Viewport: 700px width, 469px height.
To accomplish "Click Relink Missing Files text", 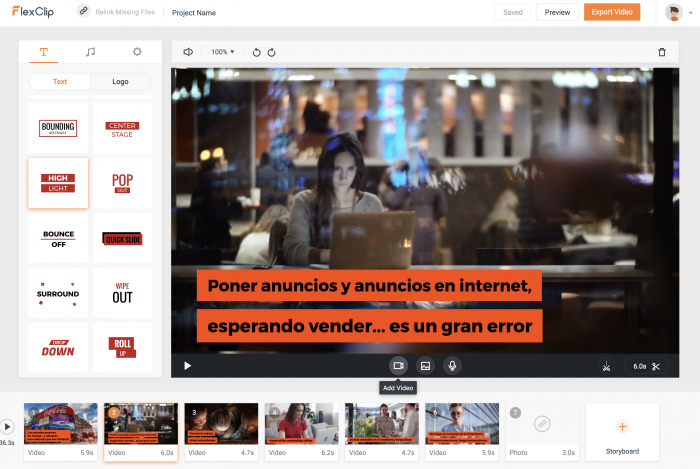I will coord(125,12).
